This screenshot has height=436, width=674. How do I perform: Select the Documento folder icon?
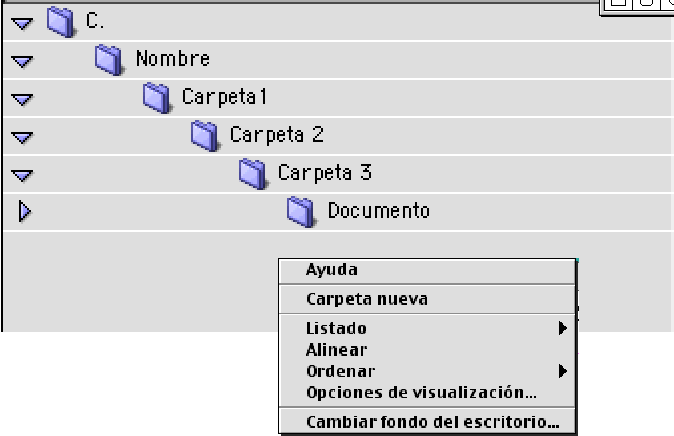tap(301, 210)
